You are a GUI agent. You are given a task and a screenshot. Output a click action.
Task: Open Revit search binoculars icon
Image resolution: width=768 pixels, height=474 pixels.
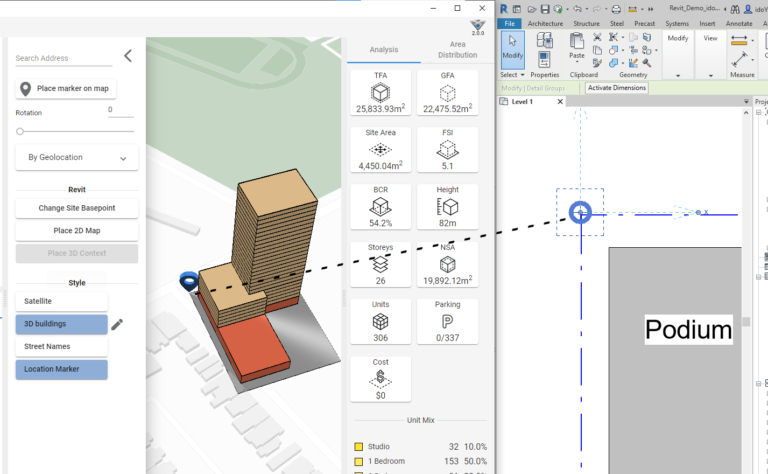(735, 9)
